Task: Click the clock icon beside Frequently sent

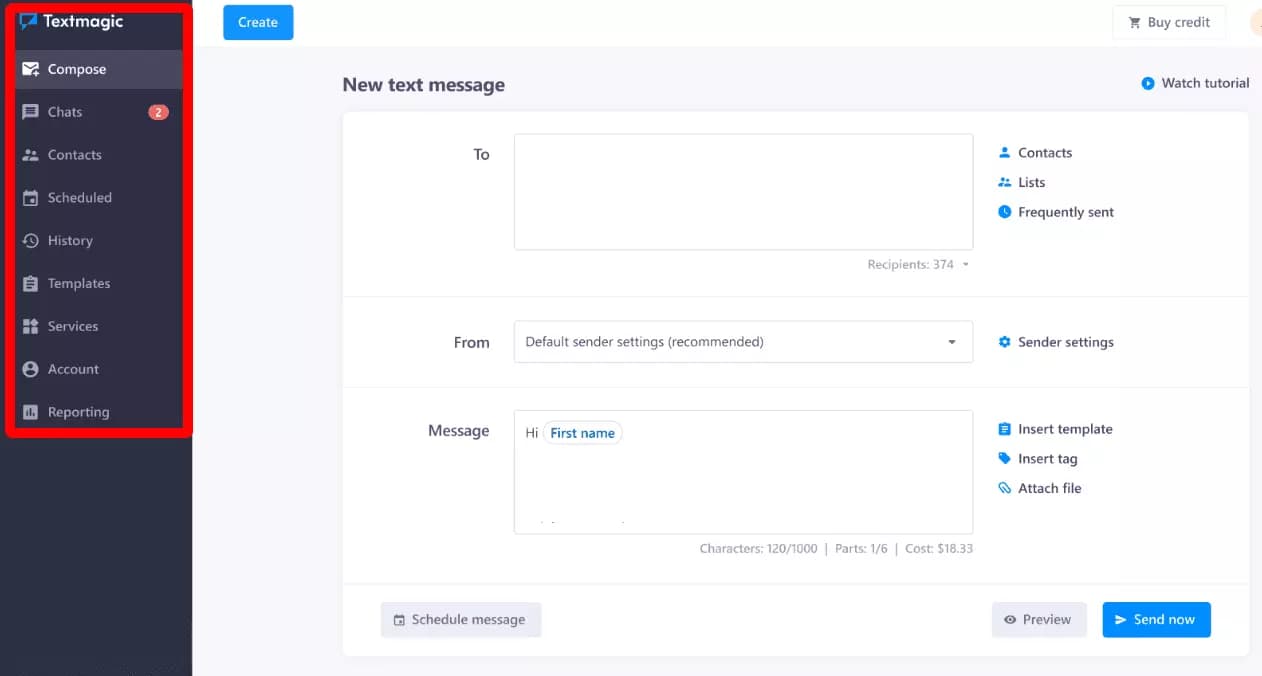Action: [x=1005, y=212]
